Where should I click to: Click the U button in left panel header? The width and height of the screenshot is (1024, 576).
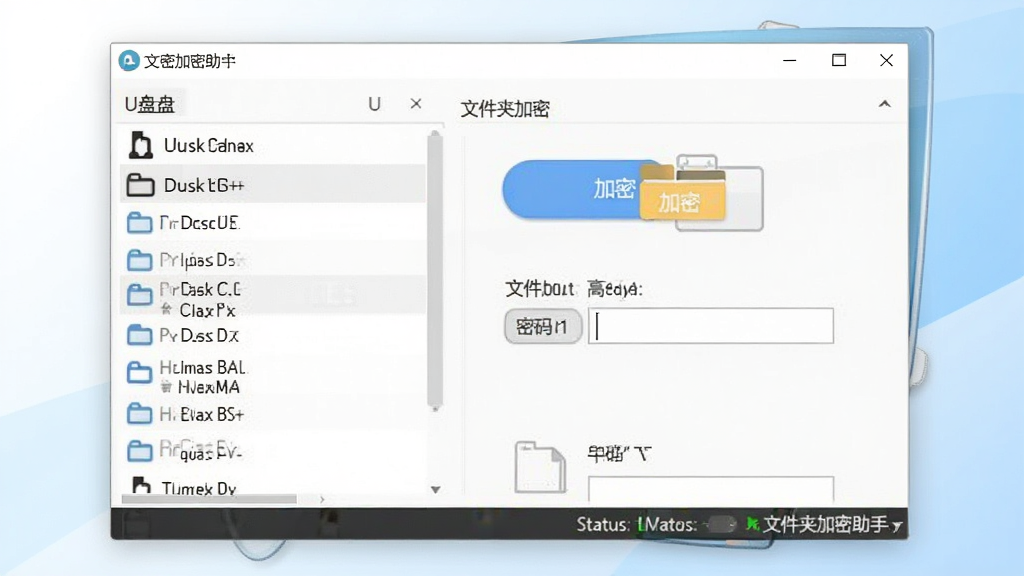click(374, 104)
